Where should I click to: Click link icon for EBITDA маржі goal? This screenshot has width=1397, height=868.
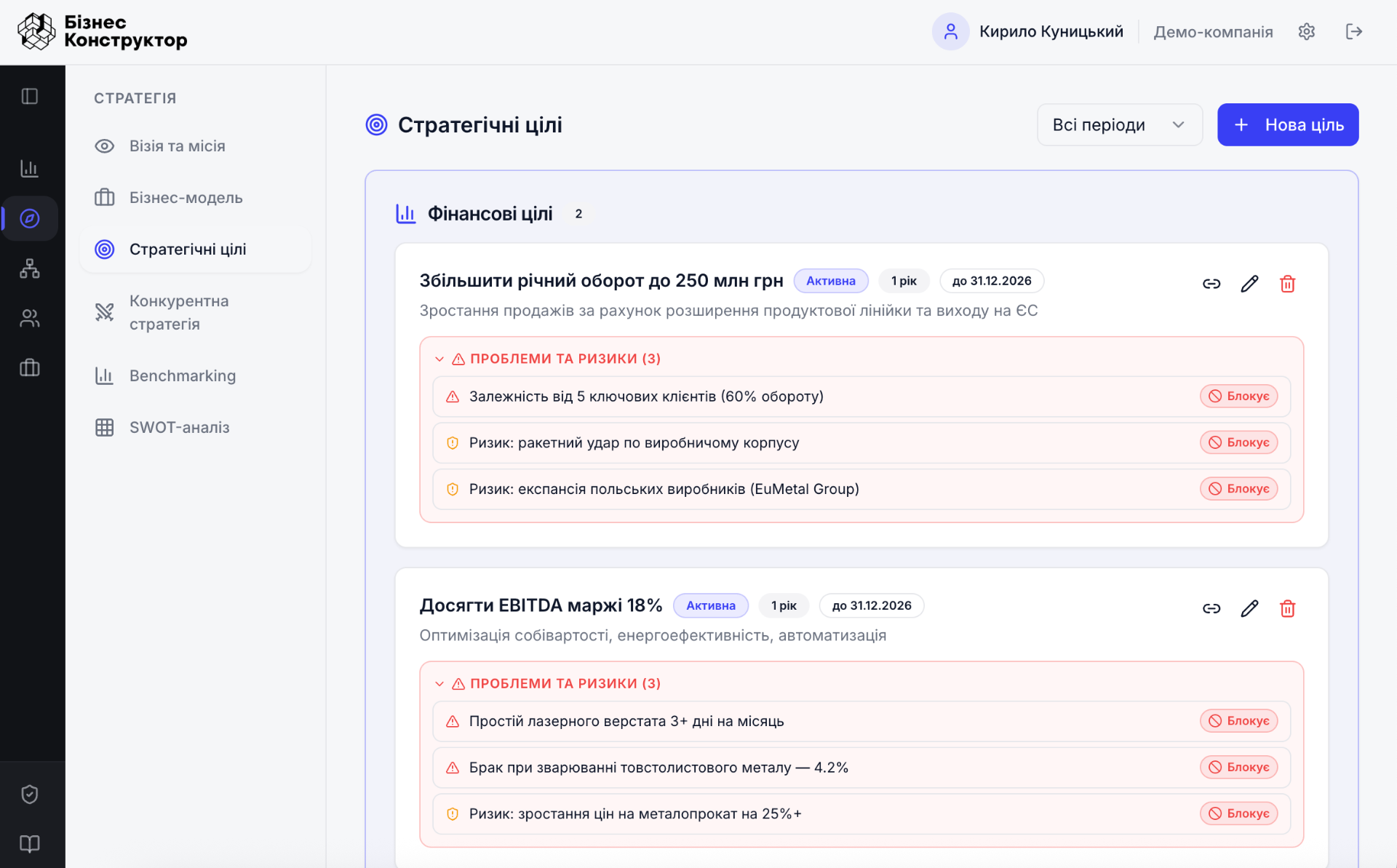pos(1211,608)
